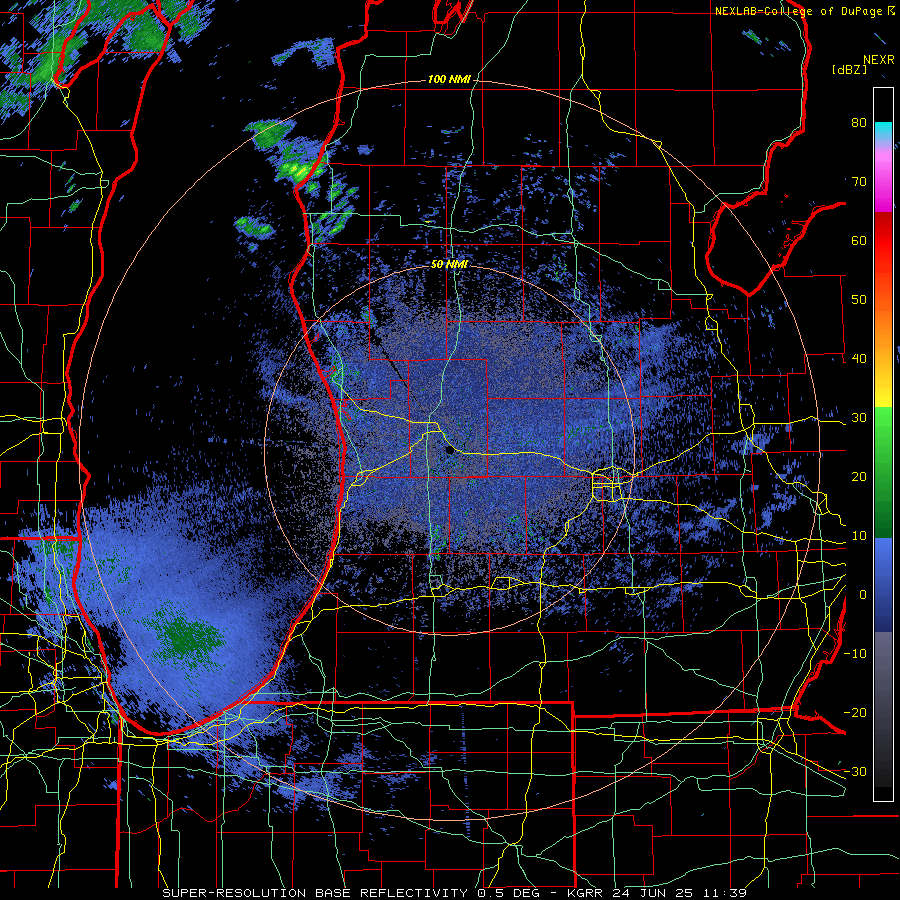The image size is (900, 900).
Task: Click the -10 value on the dBZ scale
Action: click(x=855, y=654)
